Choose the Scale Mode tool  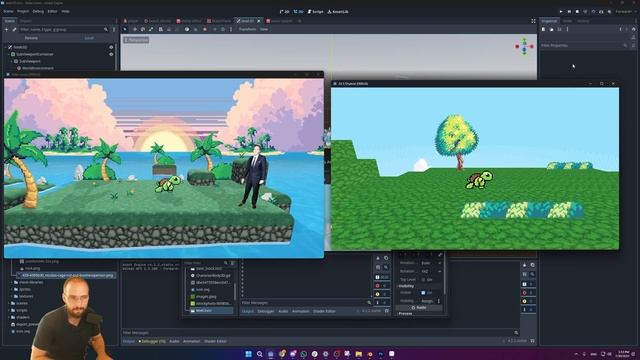[151, 29]
